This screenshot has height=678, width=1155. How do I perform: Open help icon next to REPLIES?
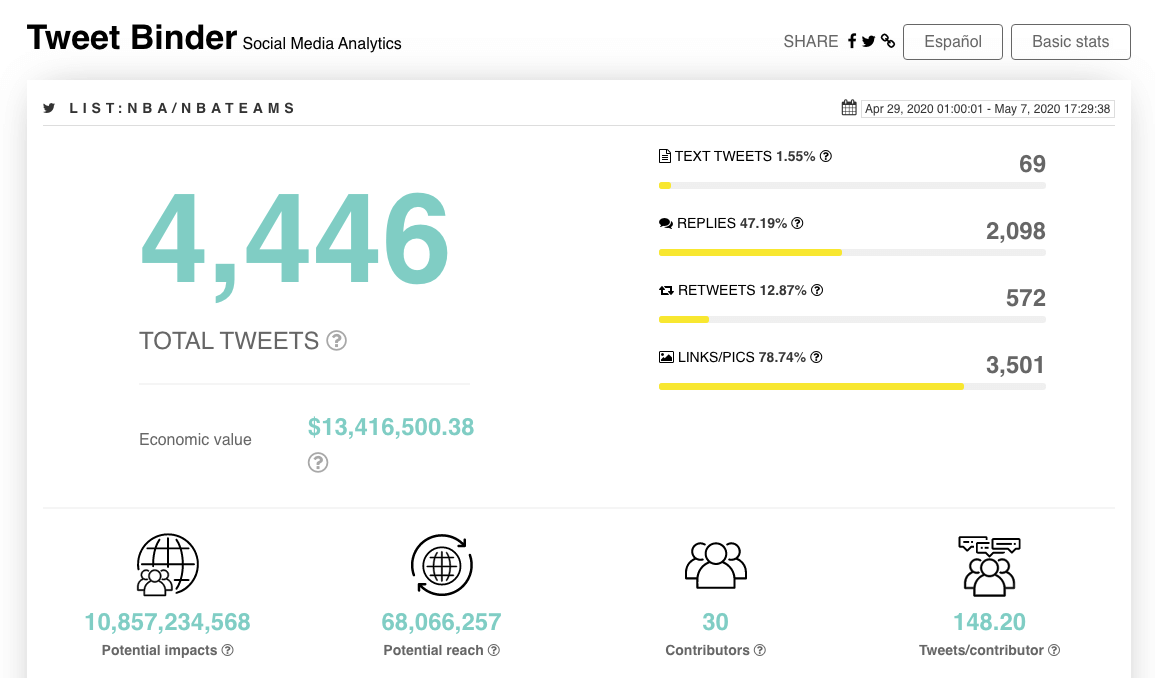797,223
